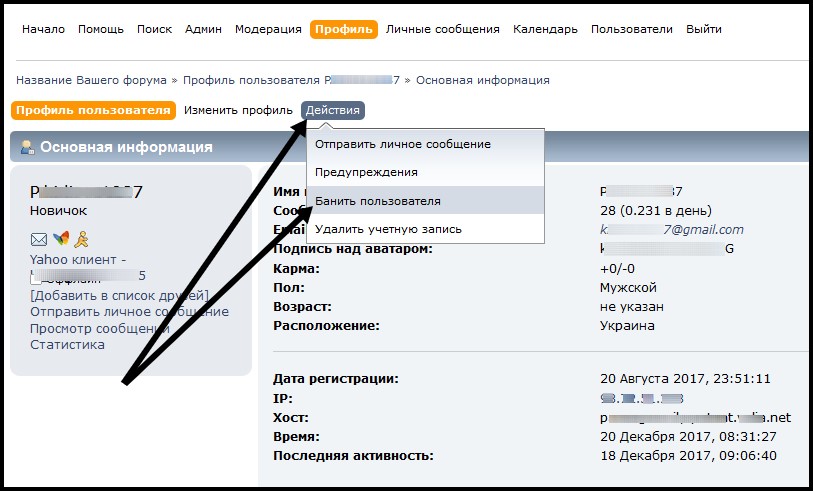The width and height of the screenshot is (813, 491).
Task: Select the Профиль пользователя button
Action: [94, 110]
